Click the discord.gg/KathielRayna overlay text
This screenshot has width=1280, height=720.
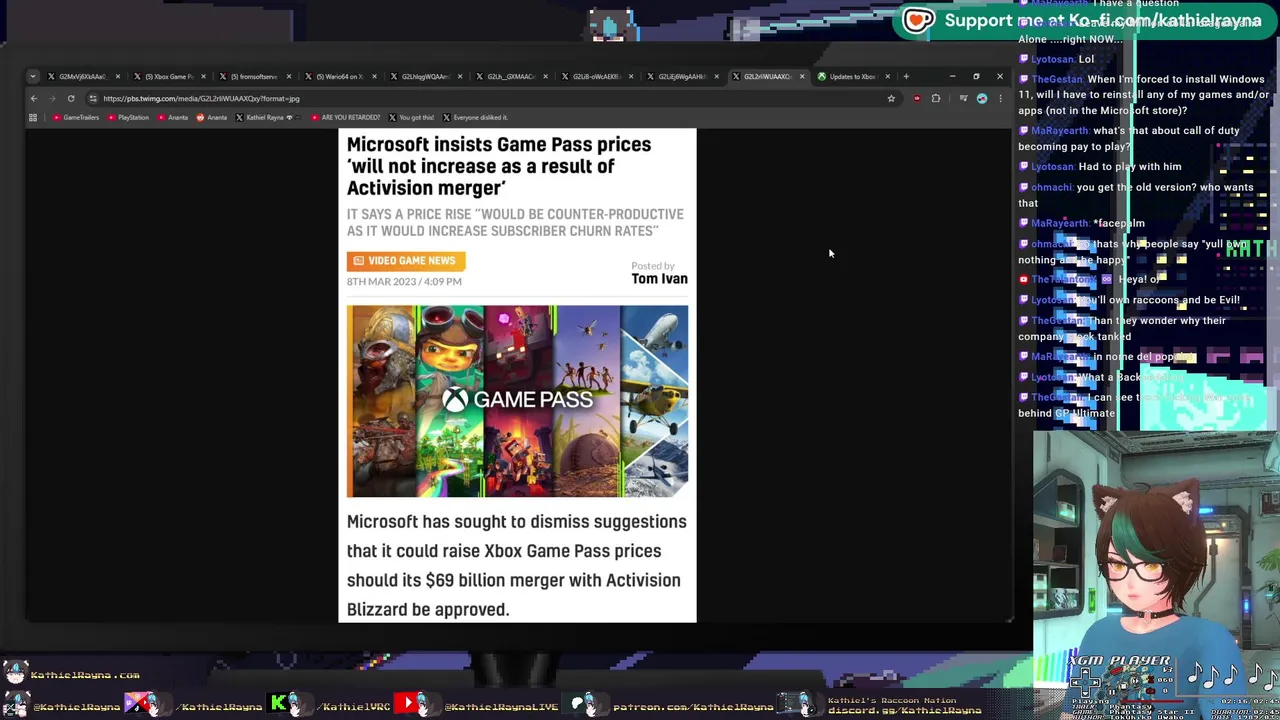pos(904,711)
